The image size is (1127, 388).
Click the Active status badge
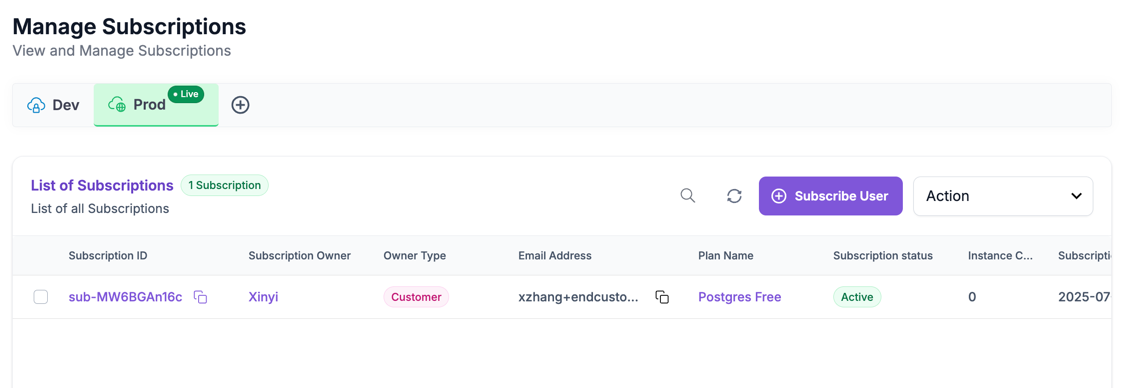click(857, 297)
